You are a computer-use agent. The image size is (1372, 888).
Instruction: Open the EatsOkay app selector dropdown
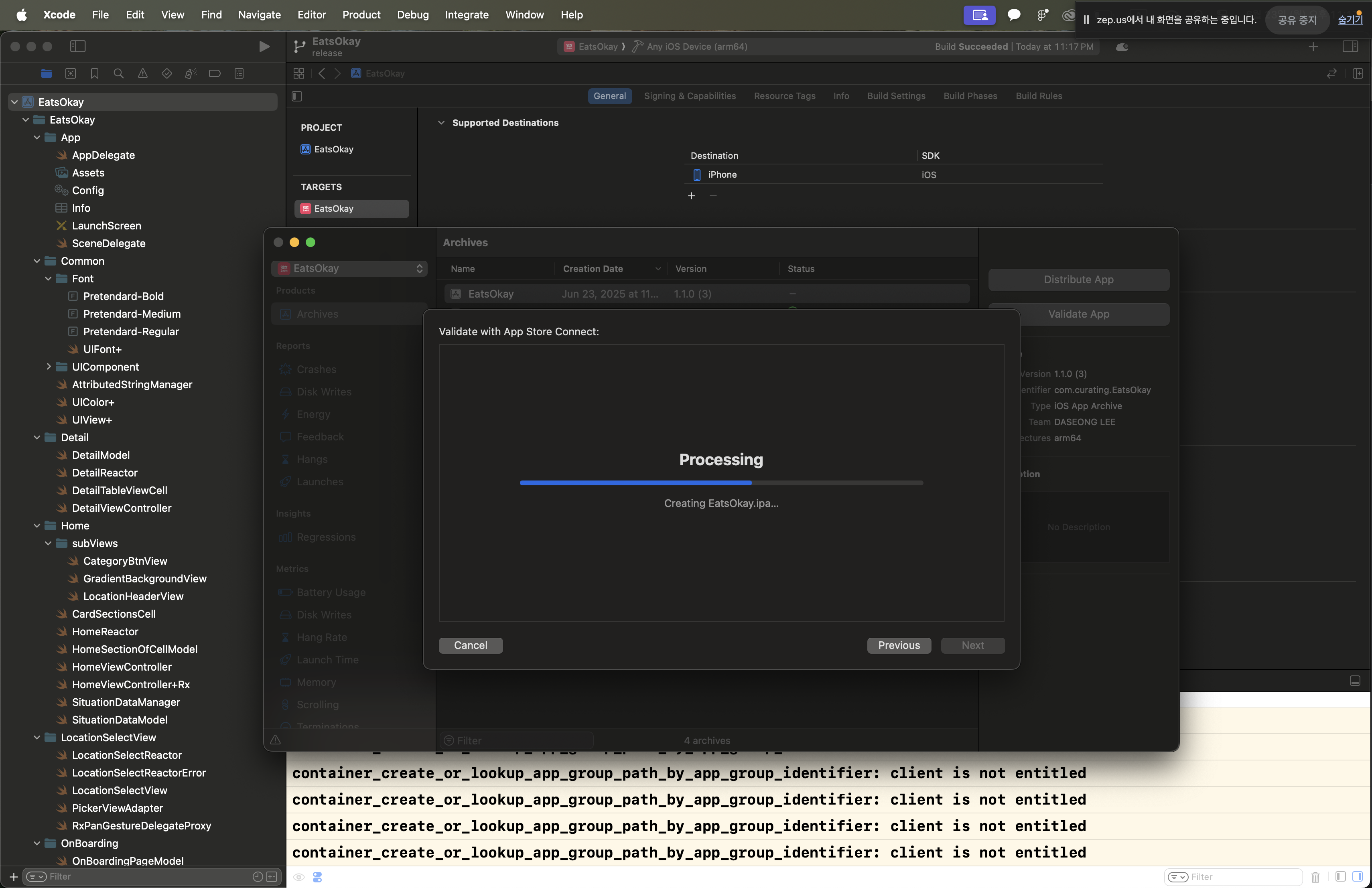pyautogui.click(x=350, y=269)
